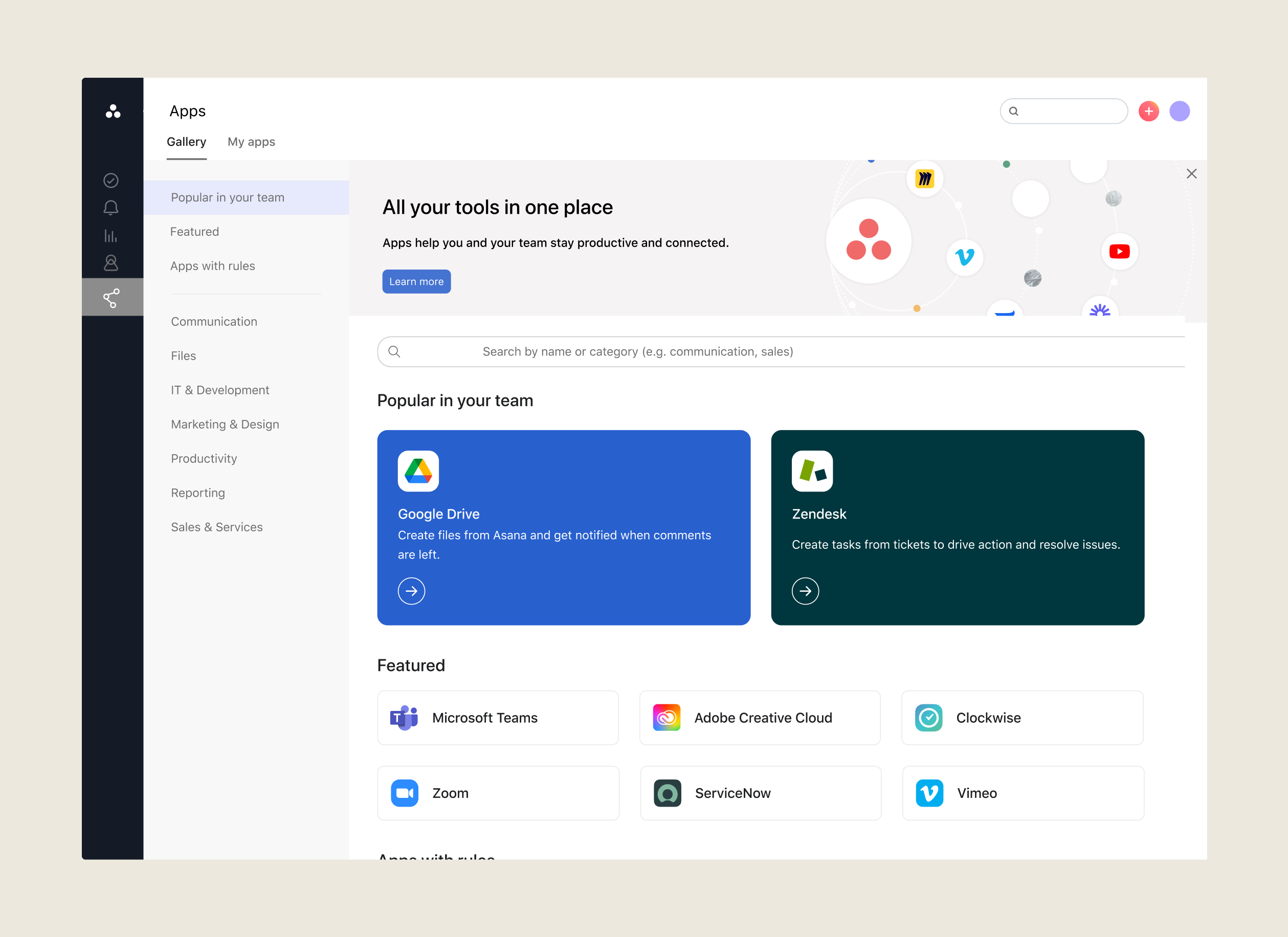Select Apps with rules category
The width and height of the screenshot is (1288, 937).
213,266
